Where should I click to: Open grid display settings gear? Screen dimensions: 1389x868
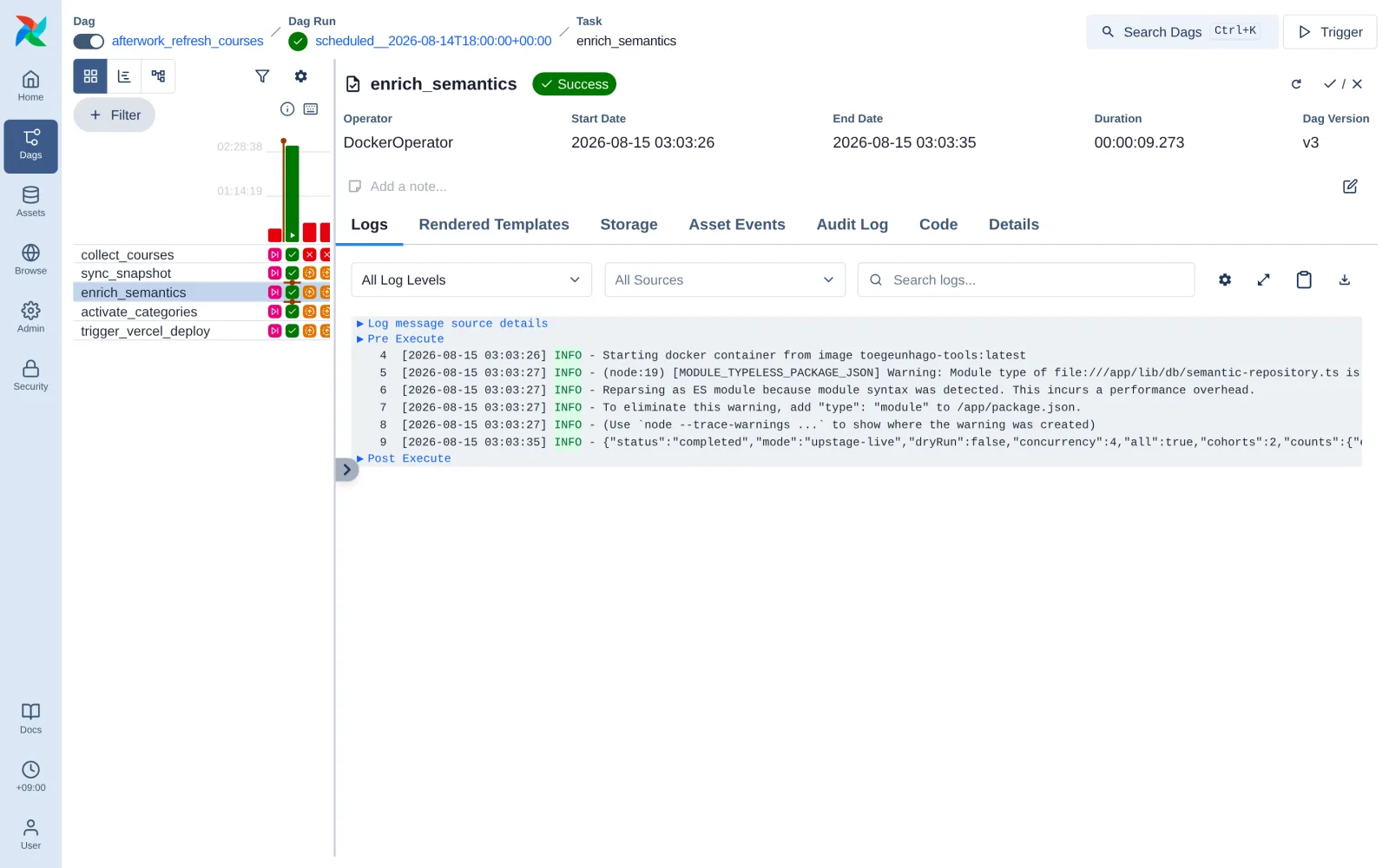click(300, 76)
